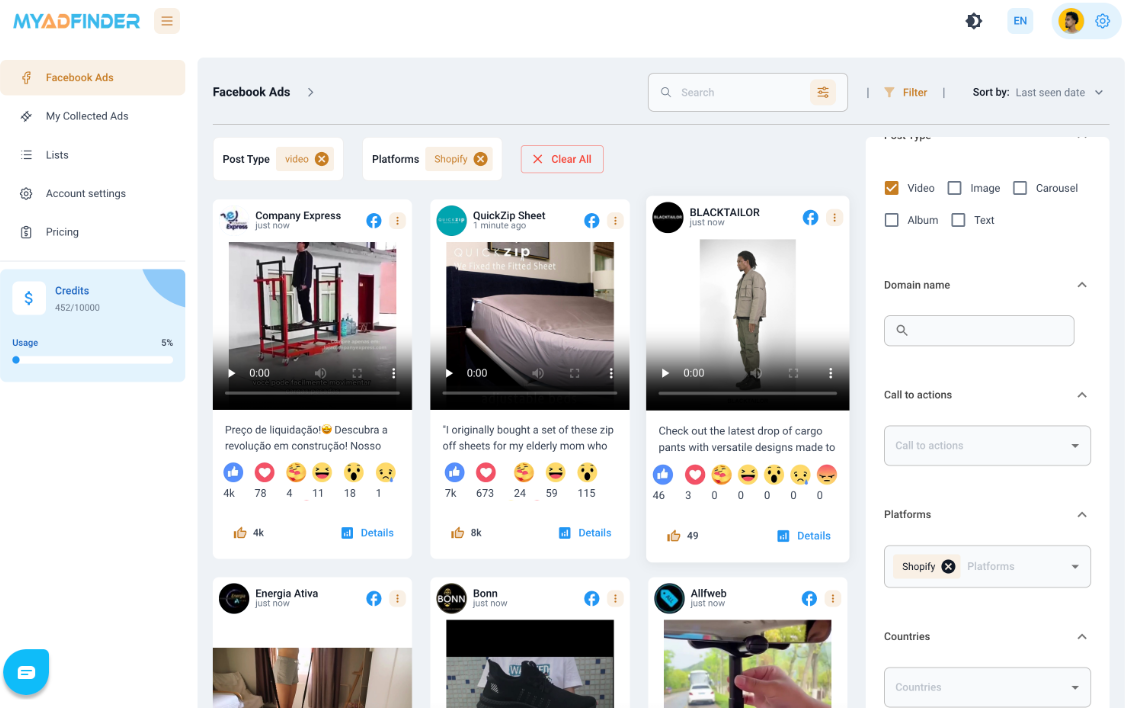Viewport: 1131px width, 708px height.
Task: Check the Text post type checkbox
Action: pyautogui.click(x=958, y=220)
